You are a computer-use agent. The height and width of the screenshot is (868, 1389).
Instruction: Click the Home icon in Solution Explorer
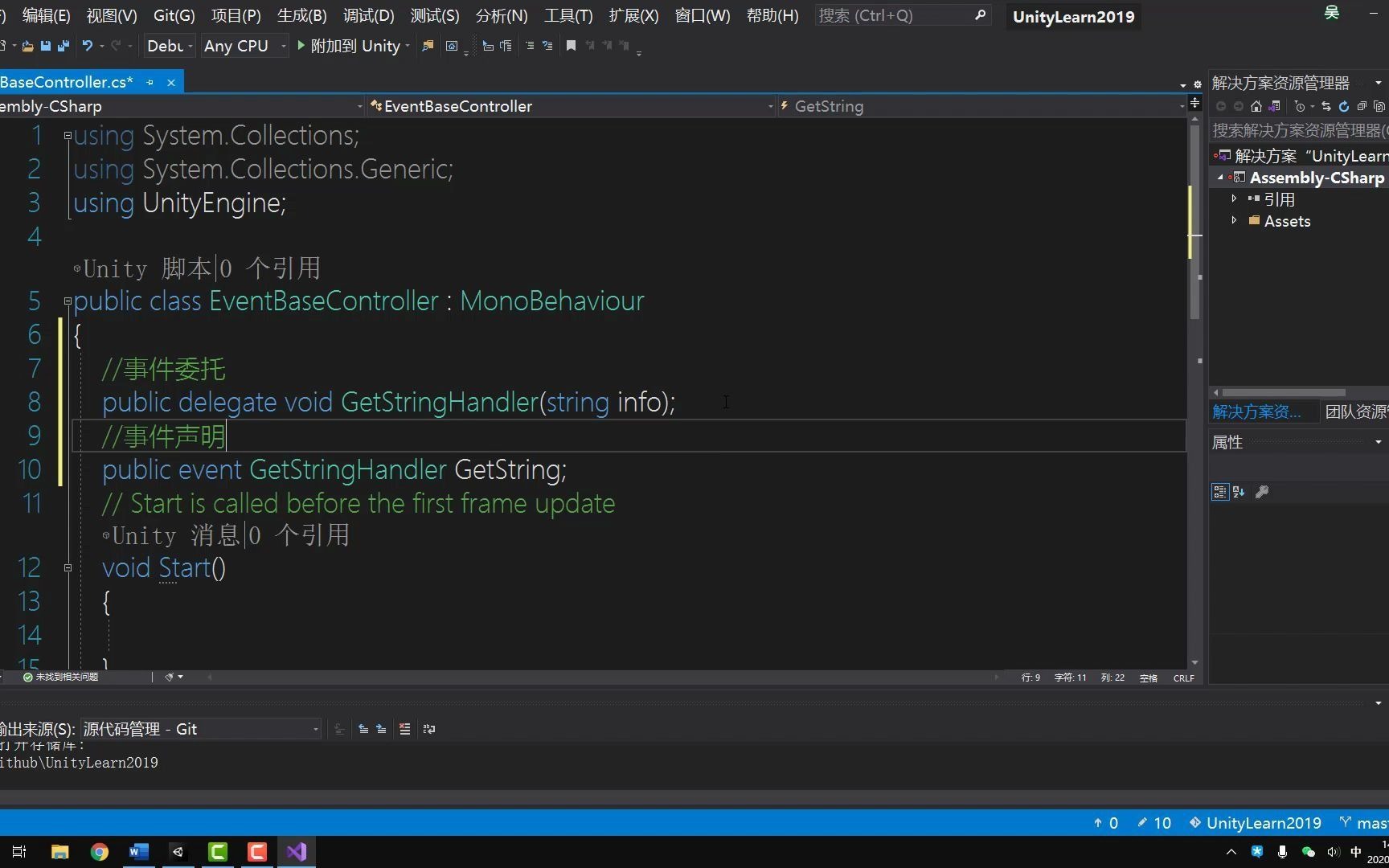[1256, 105]
